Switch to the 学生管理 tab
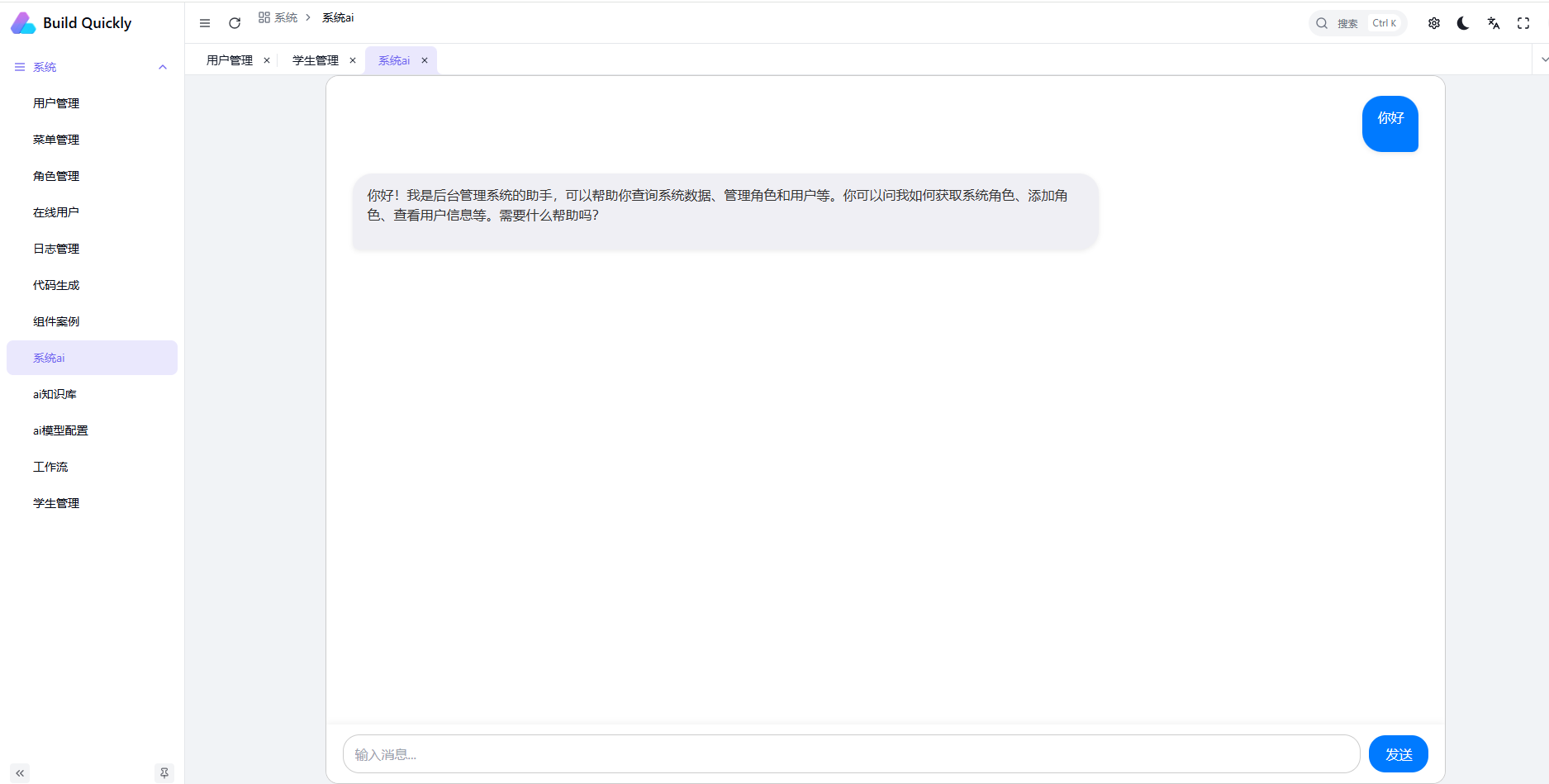The width and height of the screenshot is (1549, 784). (315, 60)
